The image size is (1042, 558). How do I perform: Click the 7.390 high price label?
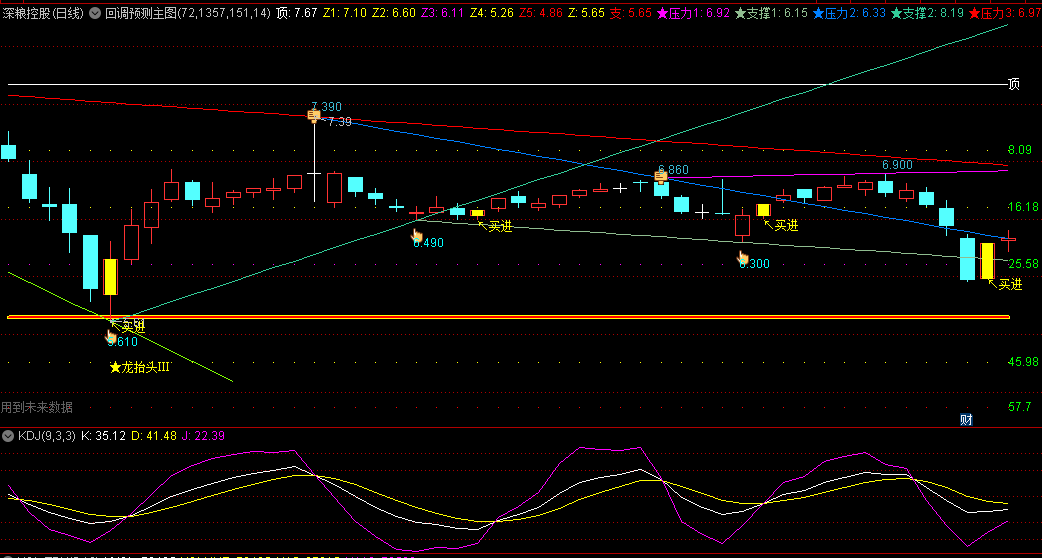click(x=326, y=107)
